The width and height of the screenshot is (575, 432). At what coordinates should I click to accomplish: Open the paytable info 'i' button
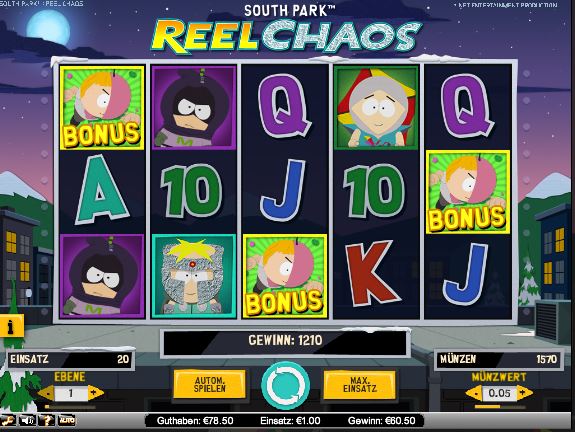click(12, 326)
